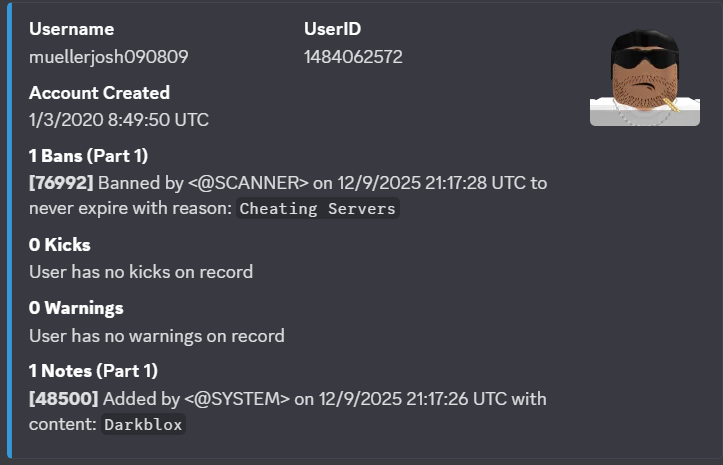The image size is (723, 465).
Task: Select the Darkblox note content code
Action: (143, 424)
